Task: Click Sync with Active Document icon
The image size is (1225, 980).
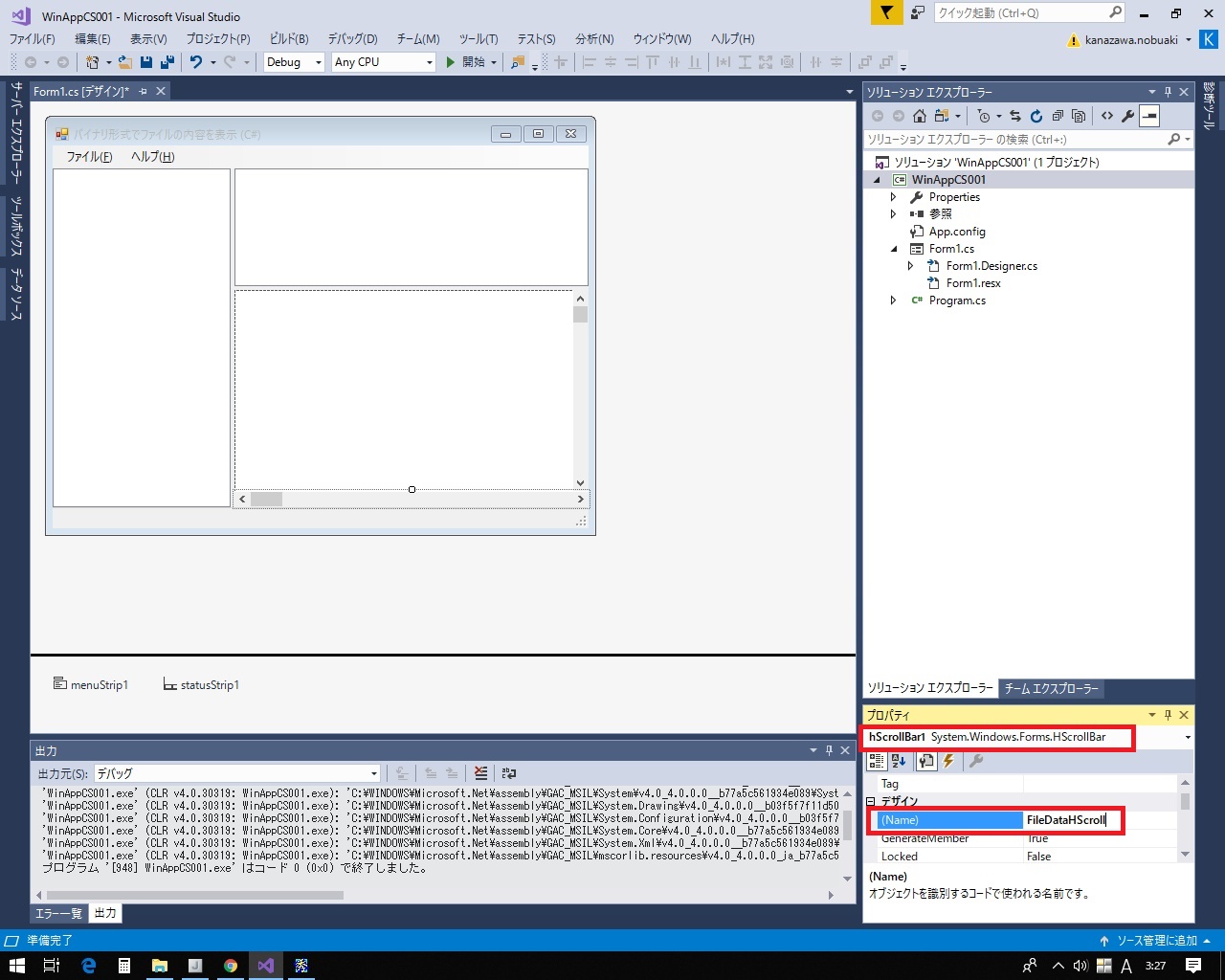Action: [1015, 116]
